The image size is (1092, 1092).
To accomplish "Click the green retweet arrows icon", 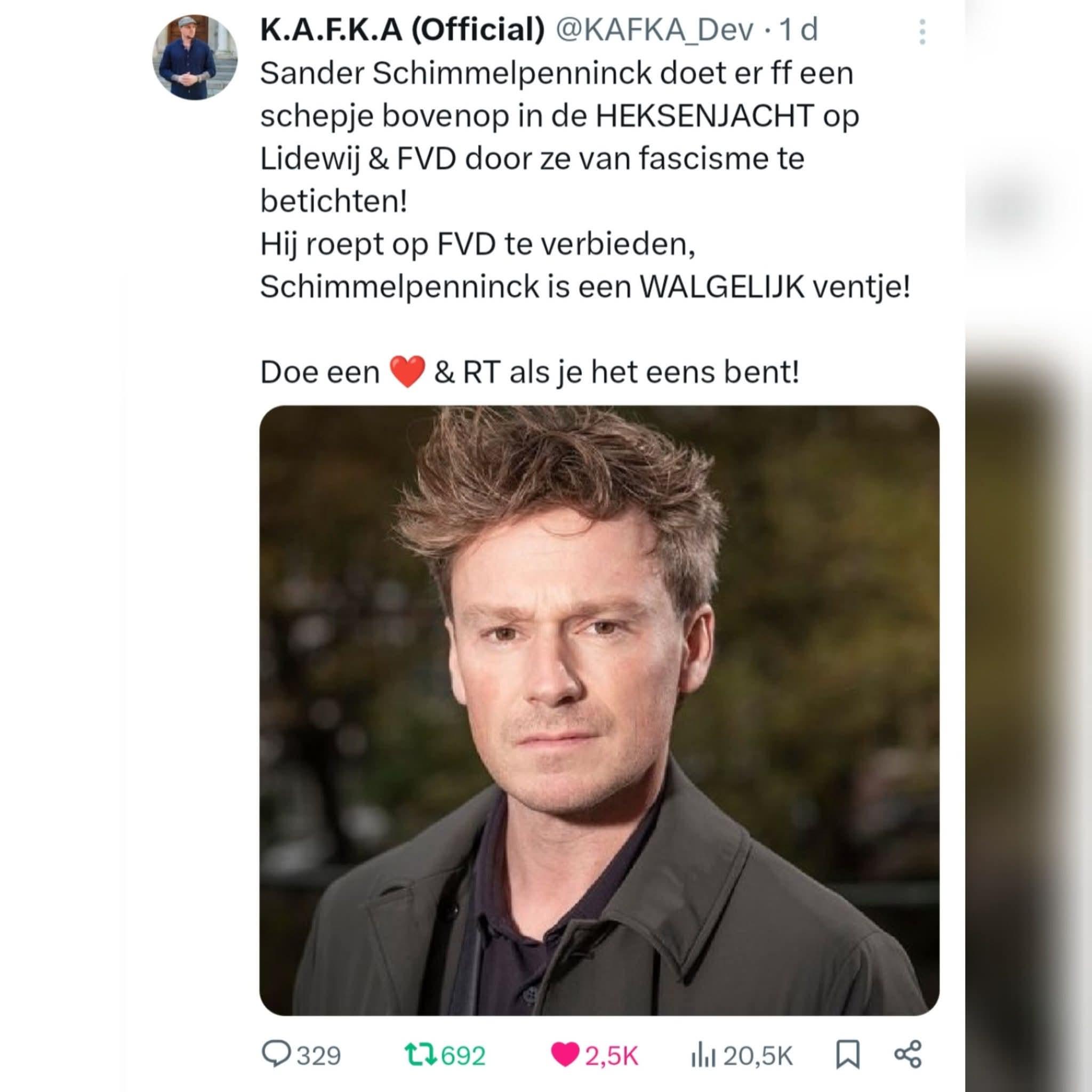I will coord(420,1055).
